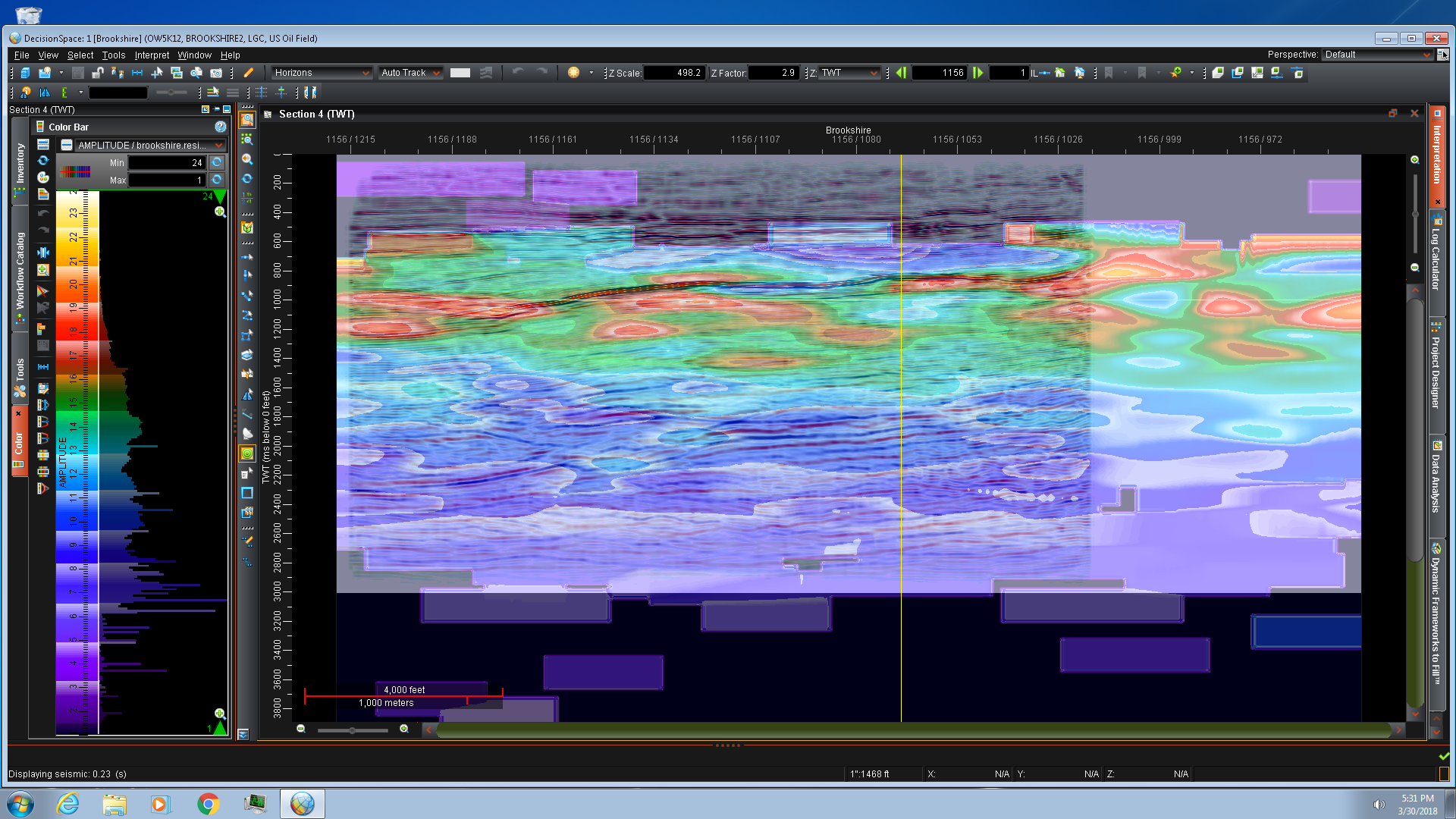The height and width of the screenshot is (819, 1456).
Task: Expand the dropdown arrow after open folder icon
Action: [61, 73]
